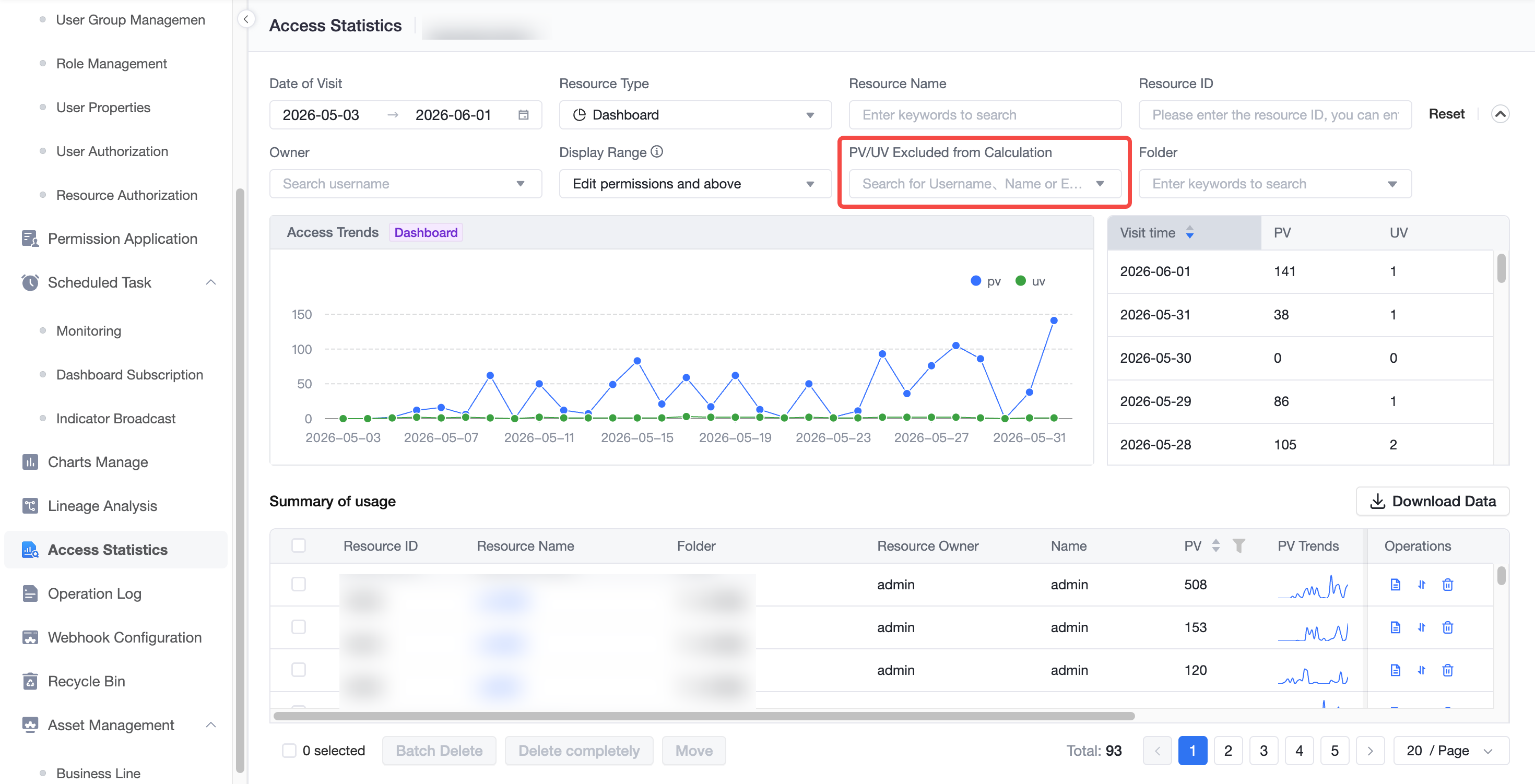Collapse the sidebar with the arrow icon
This screenshot has height=784, width=1535.
[x=246, y=19]
